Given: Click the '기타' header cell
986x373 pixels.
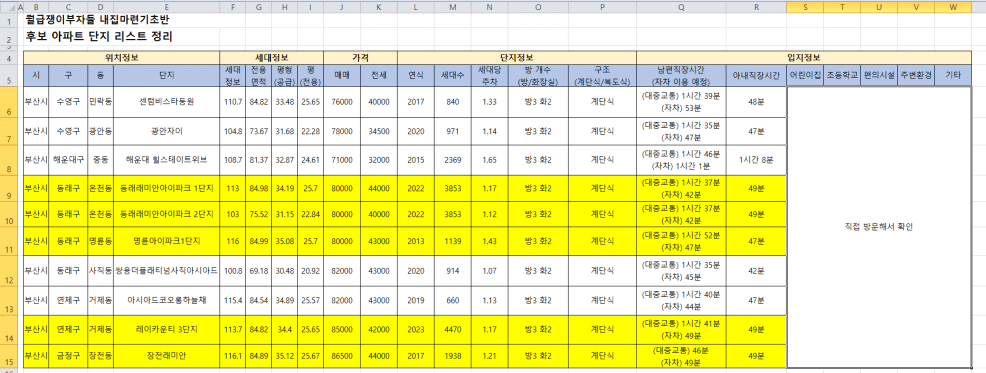Looking at the screenshot, I should click(953, 75).
